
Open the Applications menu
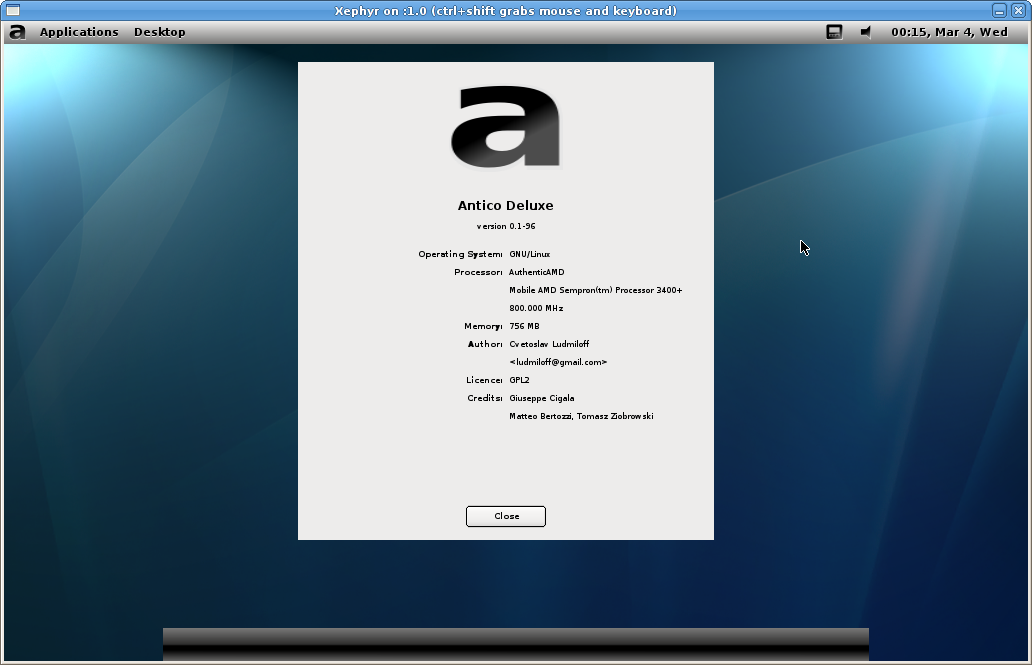pos(79,32)
